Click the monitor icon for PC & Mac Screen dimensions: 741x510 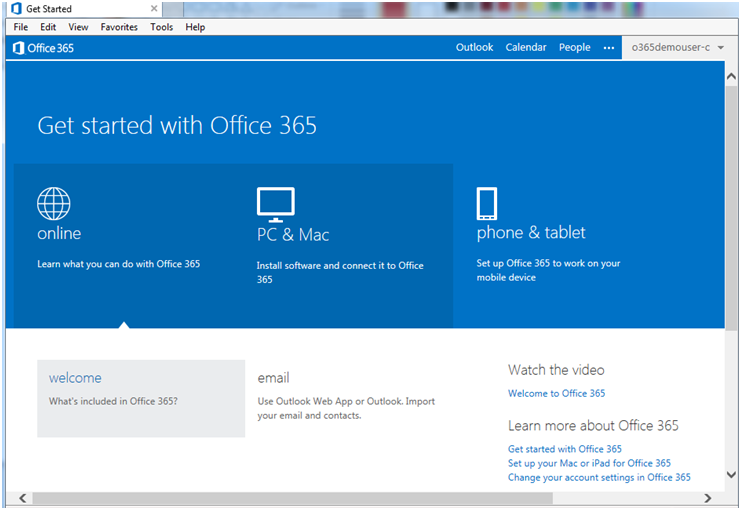click(x=275, y=204)
